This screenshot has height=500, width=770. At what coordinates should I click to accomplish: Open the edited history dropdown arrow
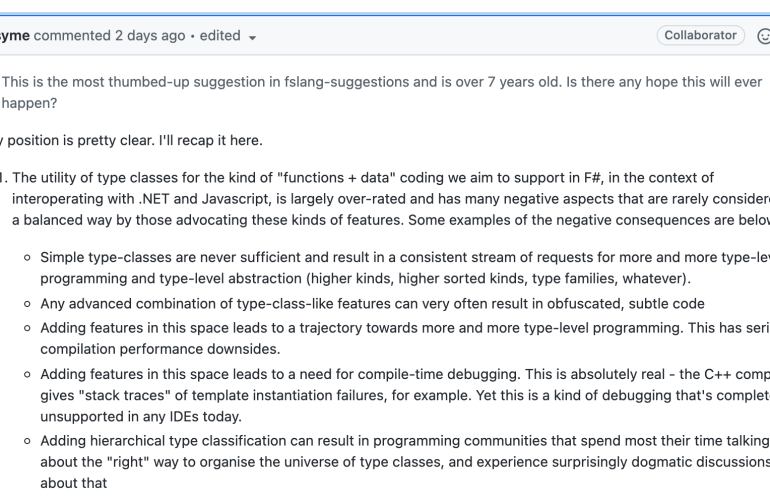pos(251,36)
